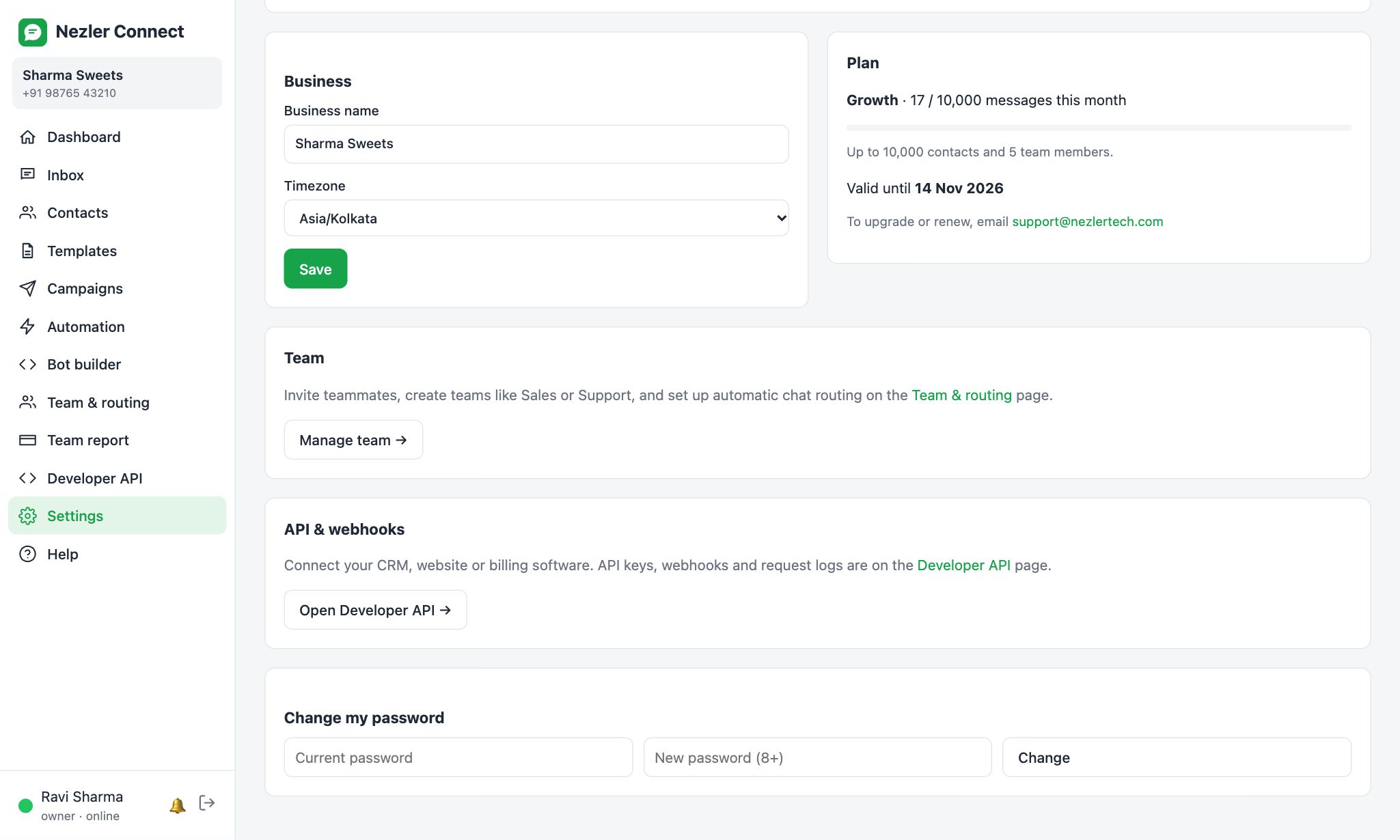Viewport: 1400px width, 840px height.
Task: Follow the Developer API inline link
Action: coord(963,565)
